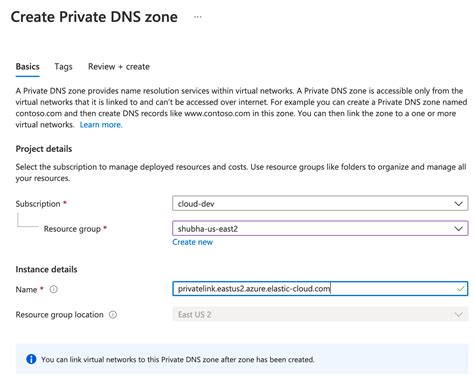This screenshot has width=474, height=375.
Task: Switch to the Tags tab
Action: [63, 67]
